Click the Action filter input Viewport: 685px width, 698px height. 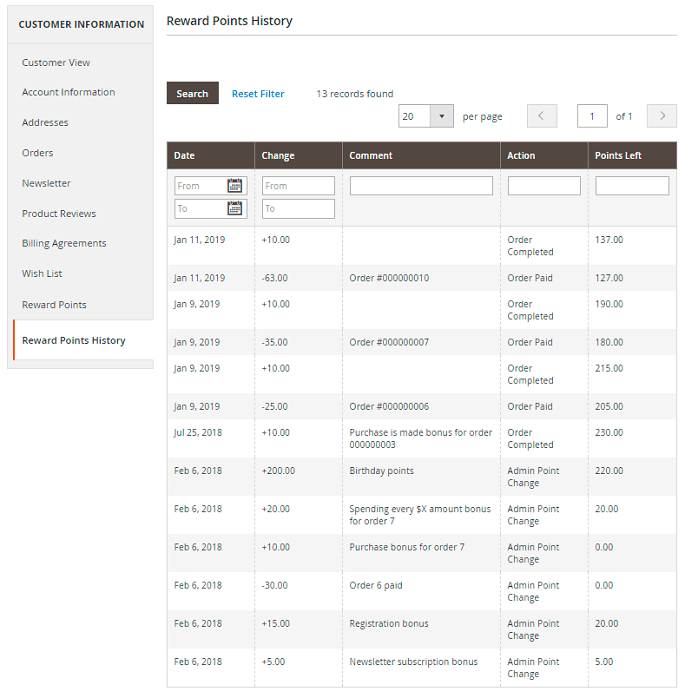pos(544,186)
